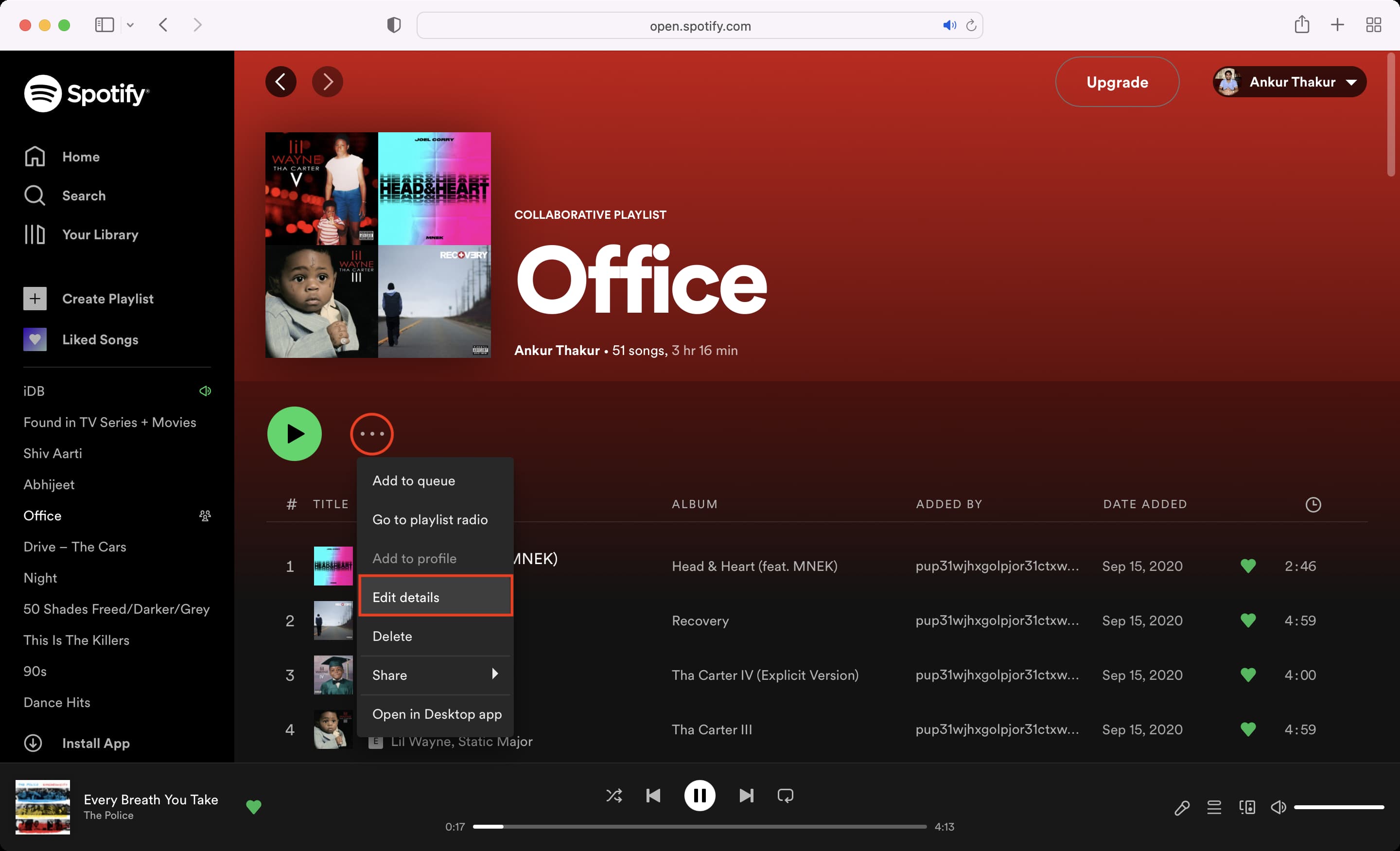Select Add to queue menu item
1400x851 pixels.
436,480
